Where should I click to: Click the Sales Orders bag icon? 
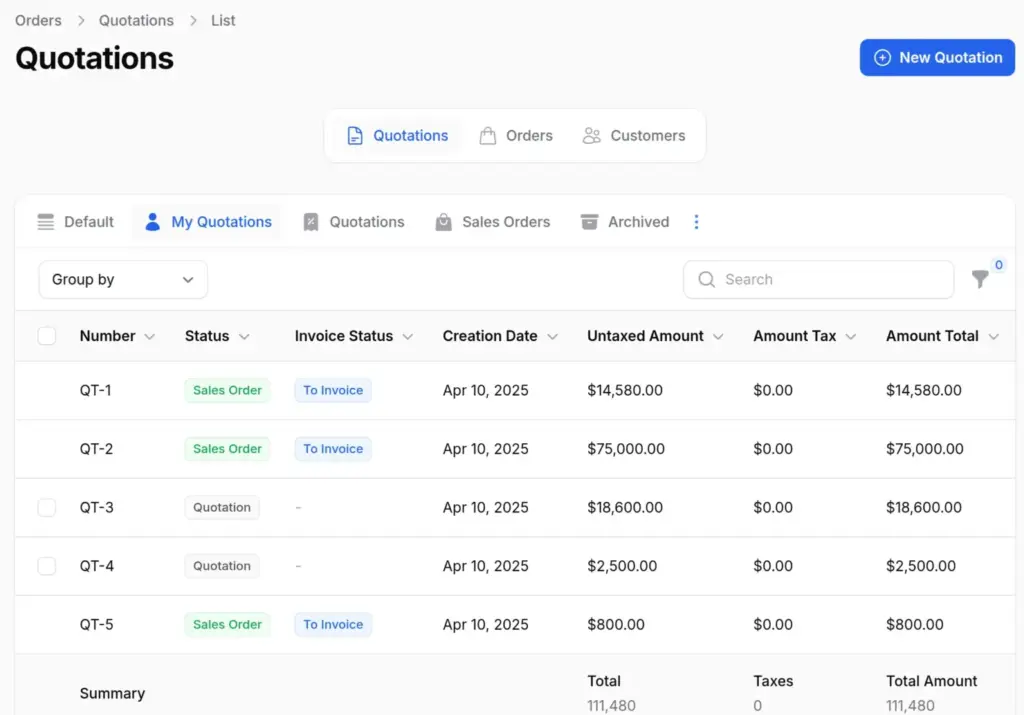coord(443,222)
